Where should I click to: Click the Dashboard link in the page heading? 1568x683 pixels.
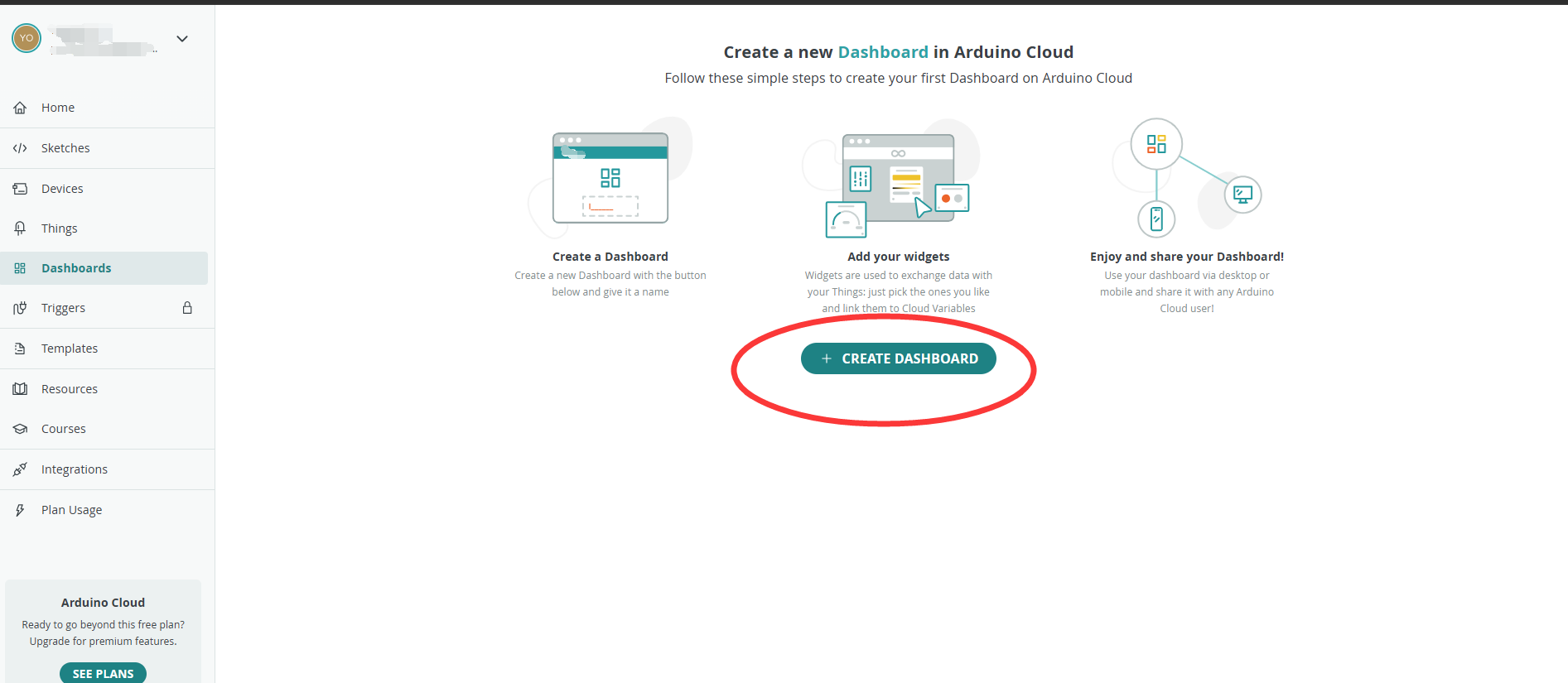click(883, 52)
